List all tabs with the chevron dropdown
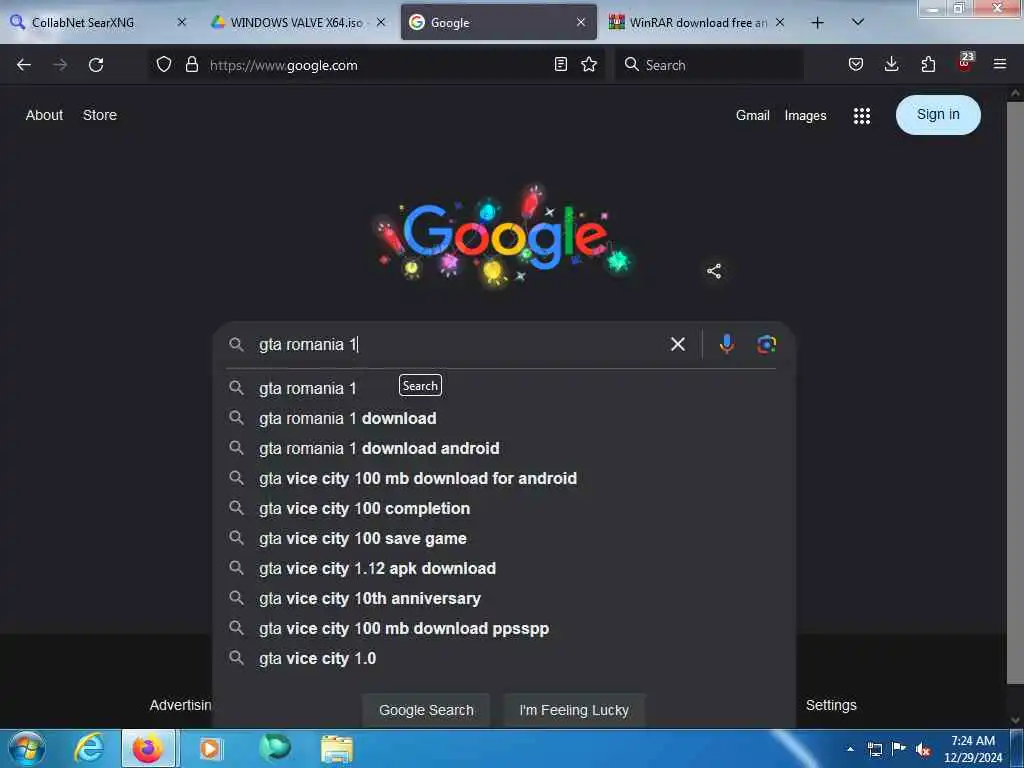1024x768 pixels. point(858,23)
